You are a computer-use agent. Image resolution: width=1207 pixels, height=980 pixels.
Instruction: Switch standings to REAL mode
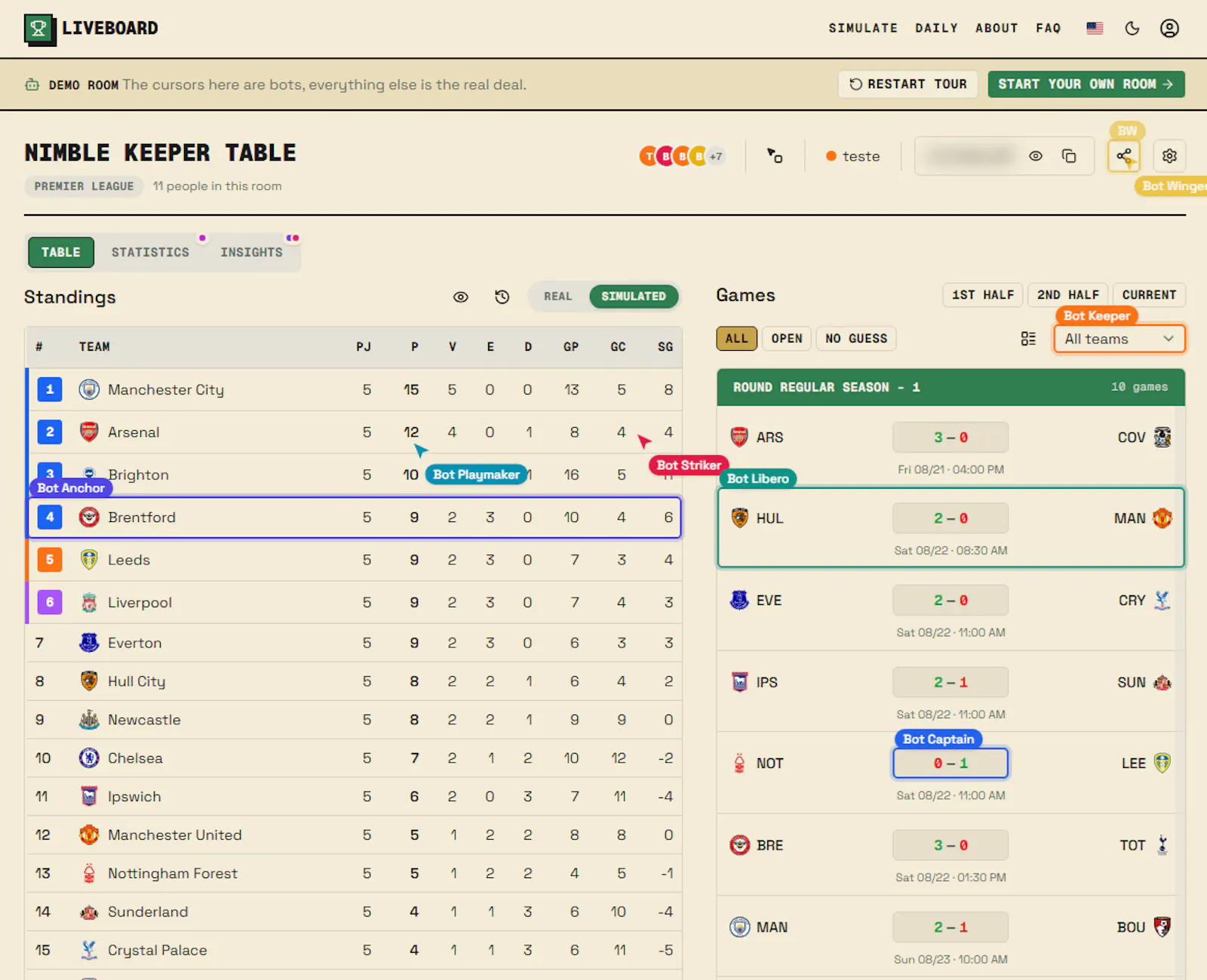[x=558, y=296]
